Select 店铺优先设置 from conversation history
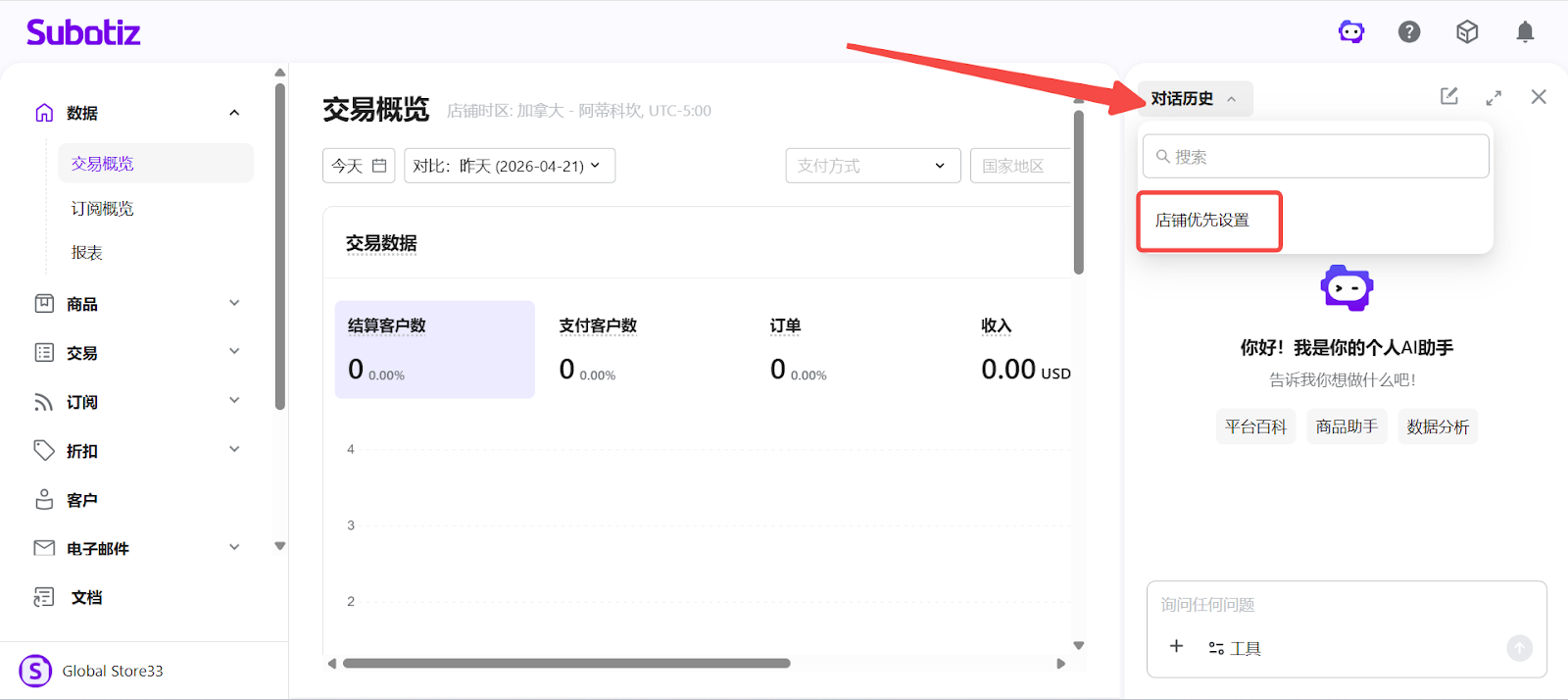Image resolution: width=1568 pixels, height=700 pixels. point(1203,221)
